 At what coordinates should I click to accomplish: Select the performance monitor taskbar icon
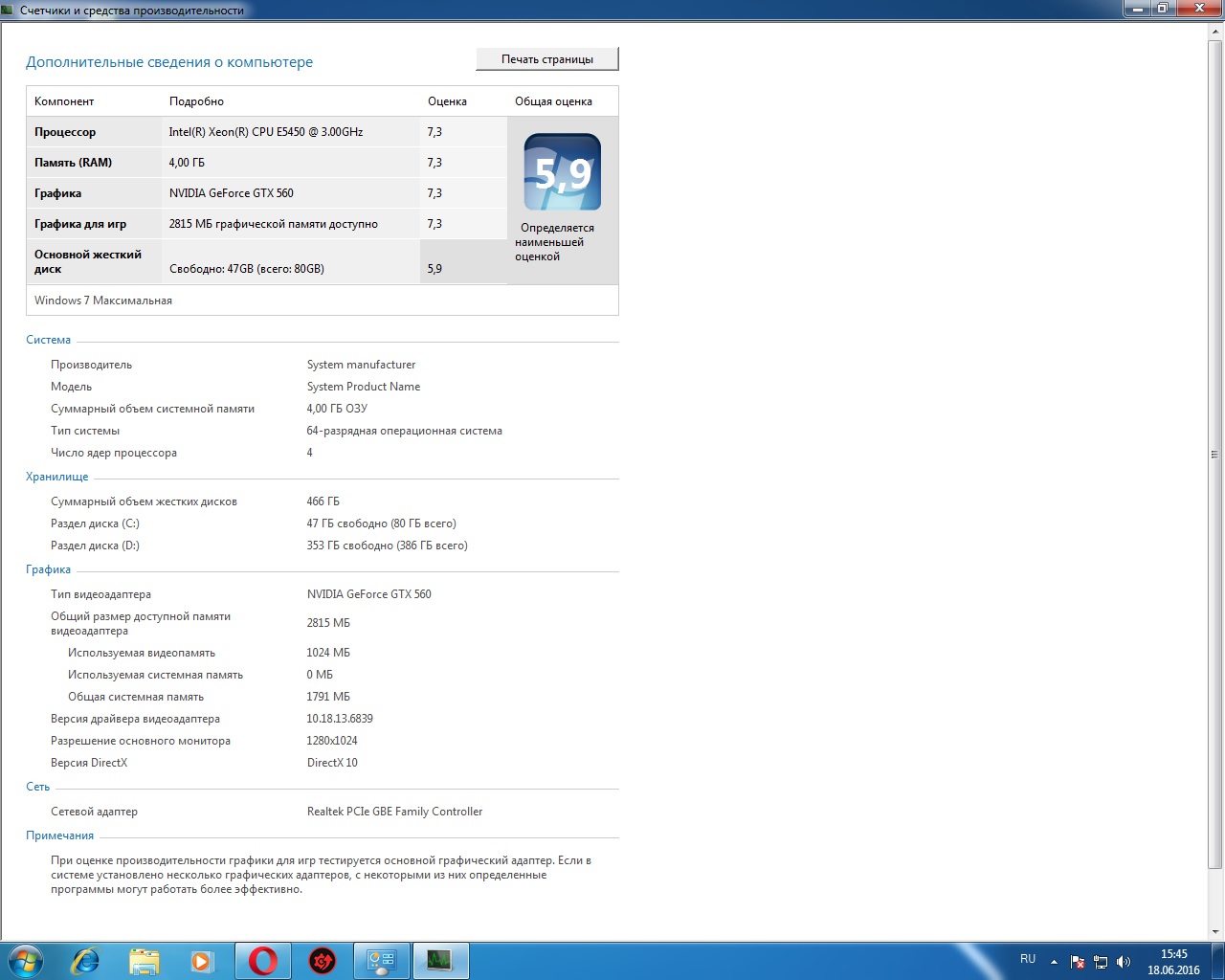tap(440, 961)
